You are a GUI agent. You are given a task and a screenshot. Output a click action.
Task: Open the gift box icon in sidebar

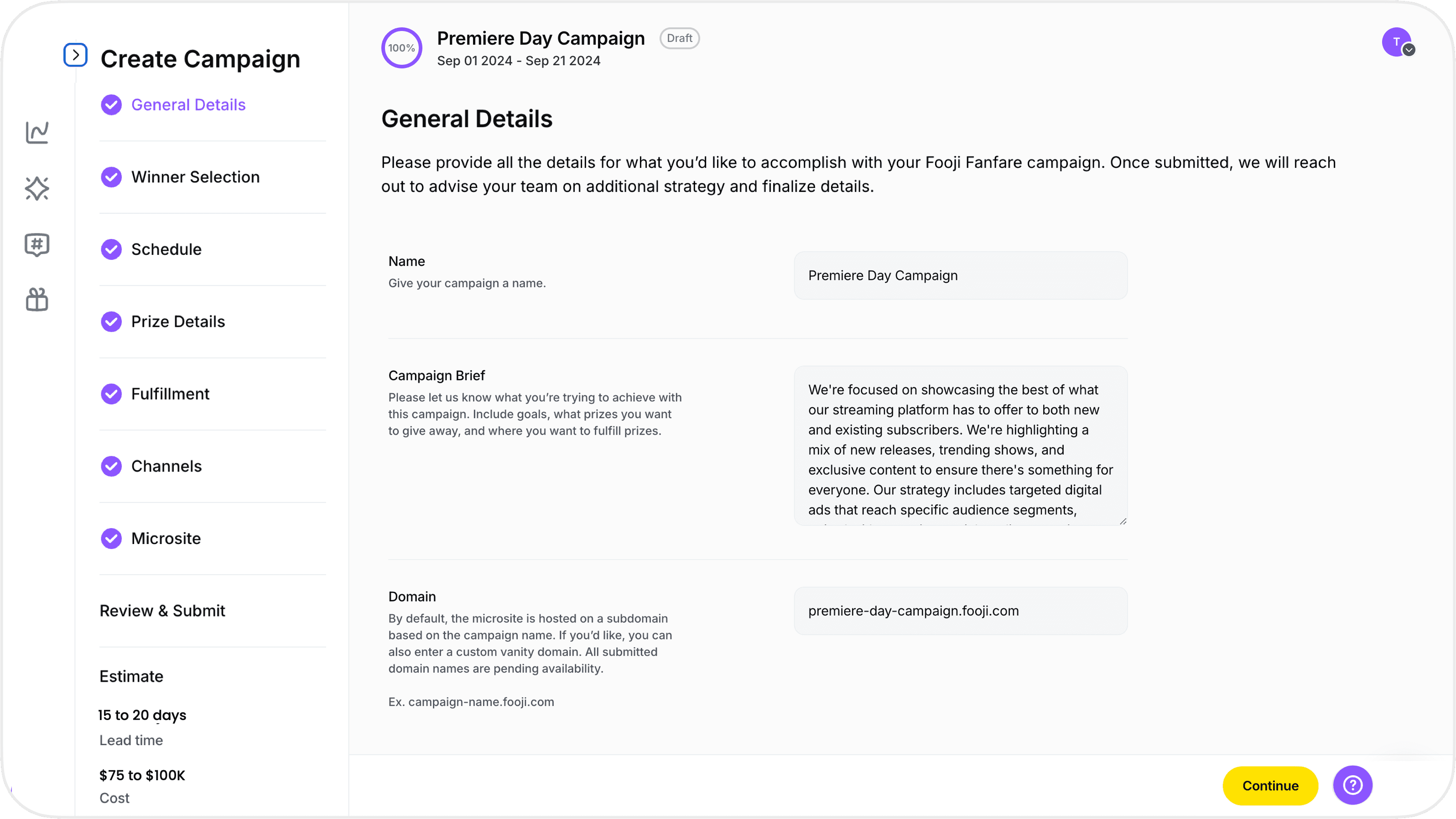37,300
